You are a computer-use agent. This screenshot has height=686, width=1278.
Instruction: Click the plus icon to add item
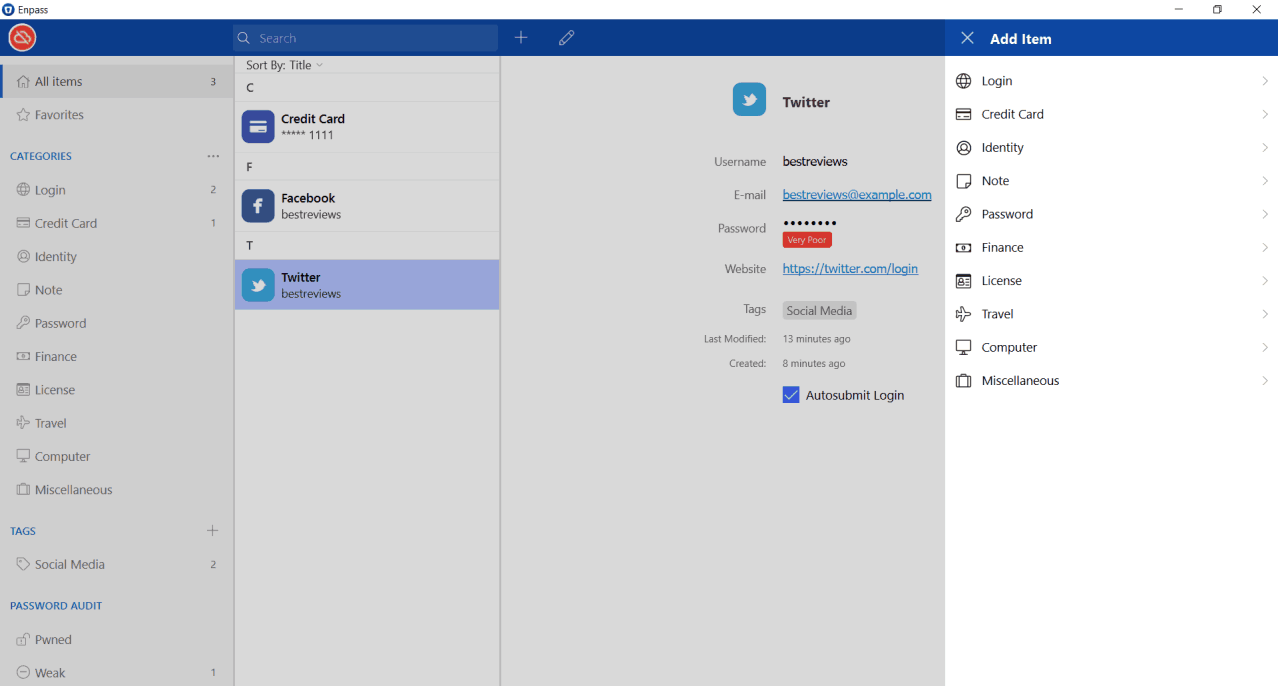click(x=521, y=38)
